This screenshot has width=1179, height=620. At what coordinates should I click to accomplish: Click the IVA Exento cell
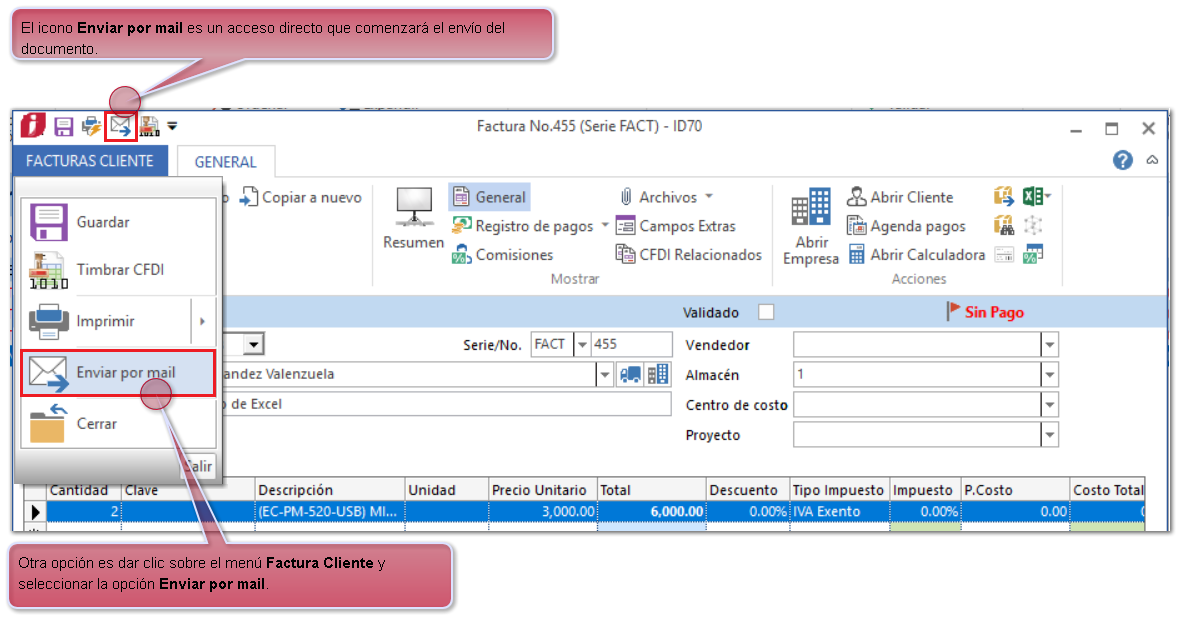click(x=839, y=512)
